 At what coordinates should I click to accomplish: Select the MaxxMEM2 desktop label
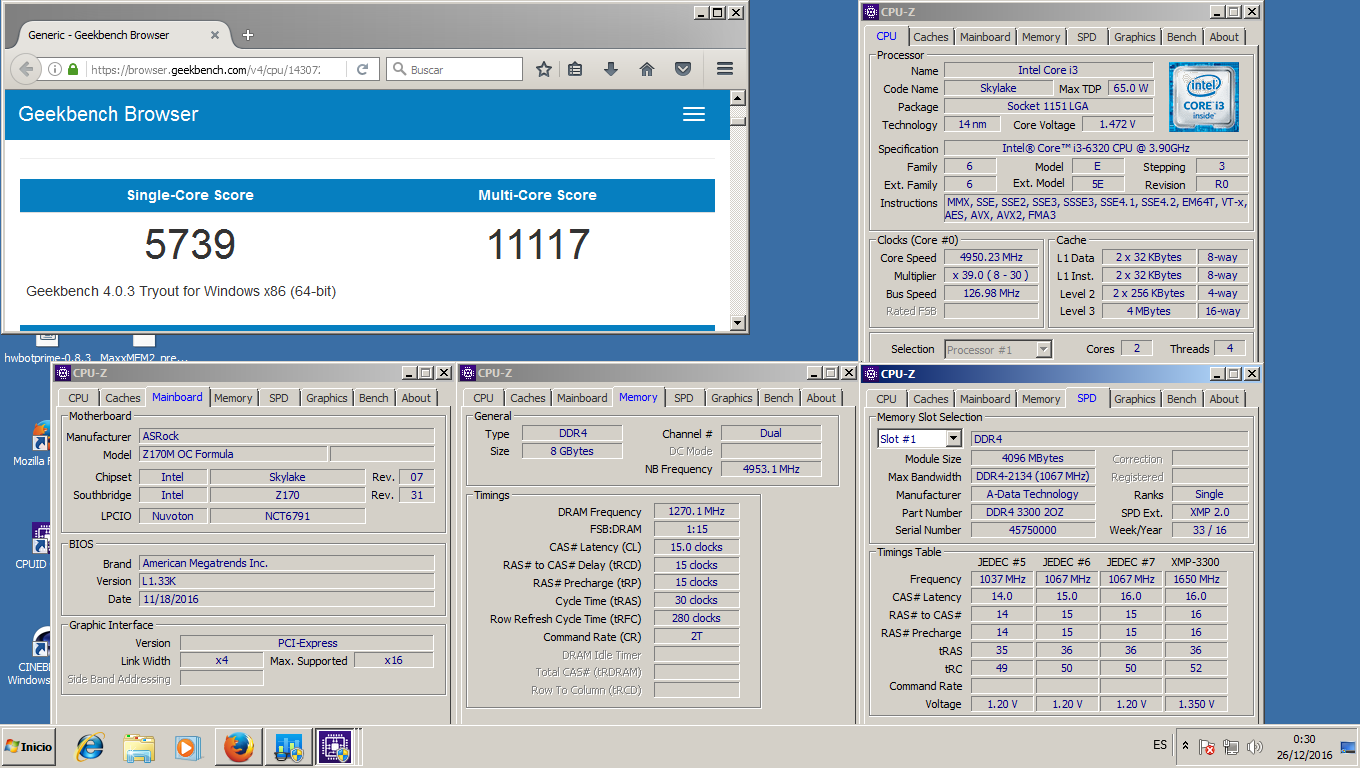tap(143, 357)
